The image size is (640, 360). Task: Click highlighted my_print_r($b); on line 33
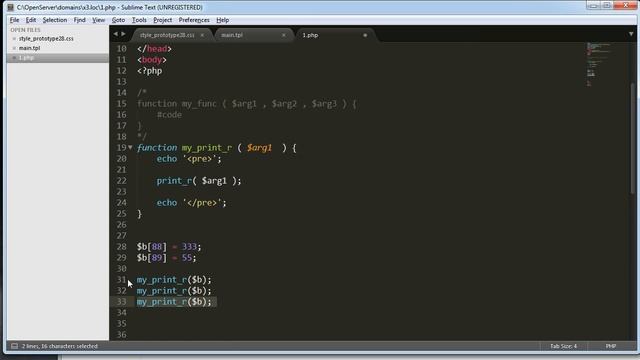point(174,302)
